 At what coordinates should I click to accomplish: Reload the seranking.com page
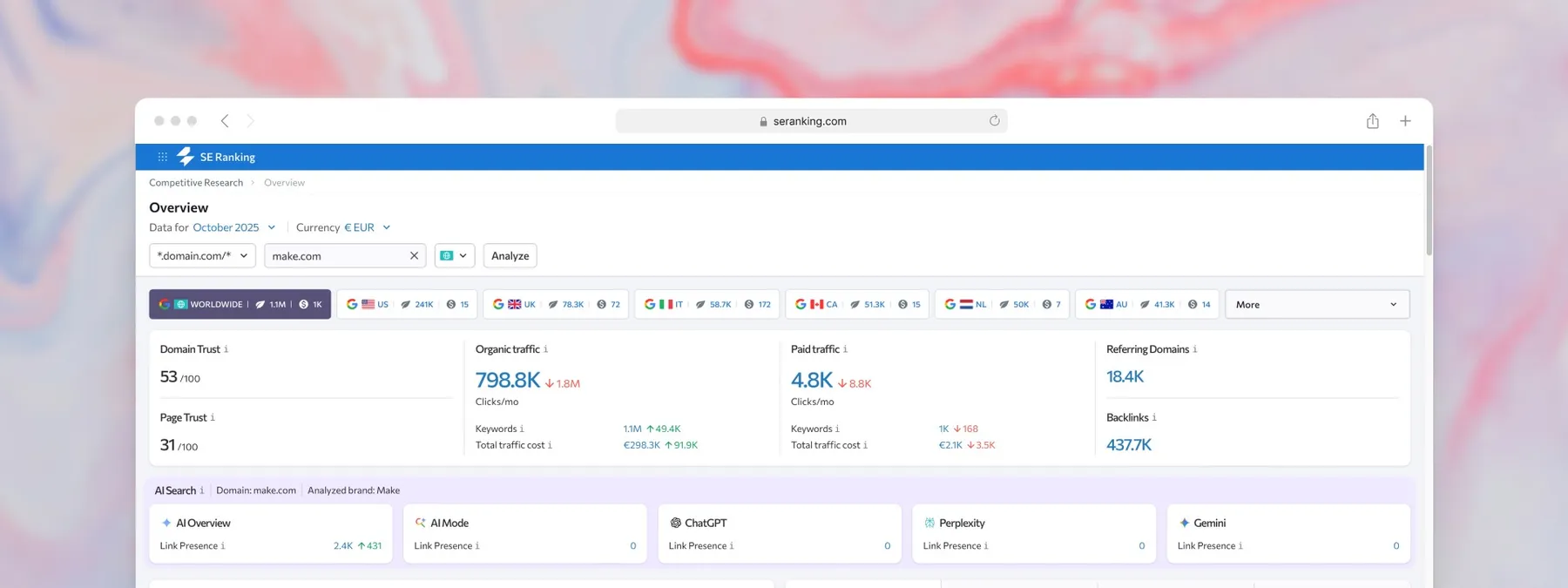coord(994,121)
